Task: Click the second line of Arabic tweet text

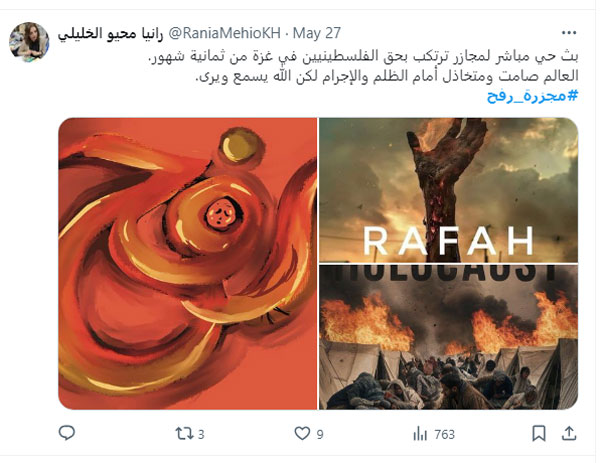Action: click(x=386, y=76)
